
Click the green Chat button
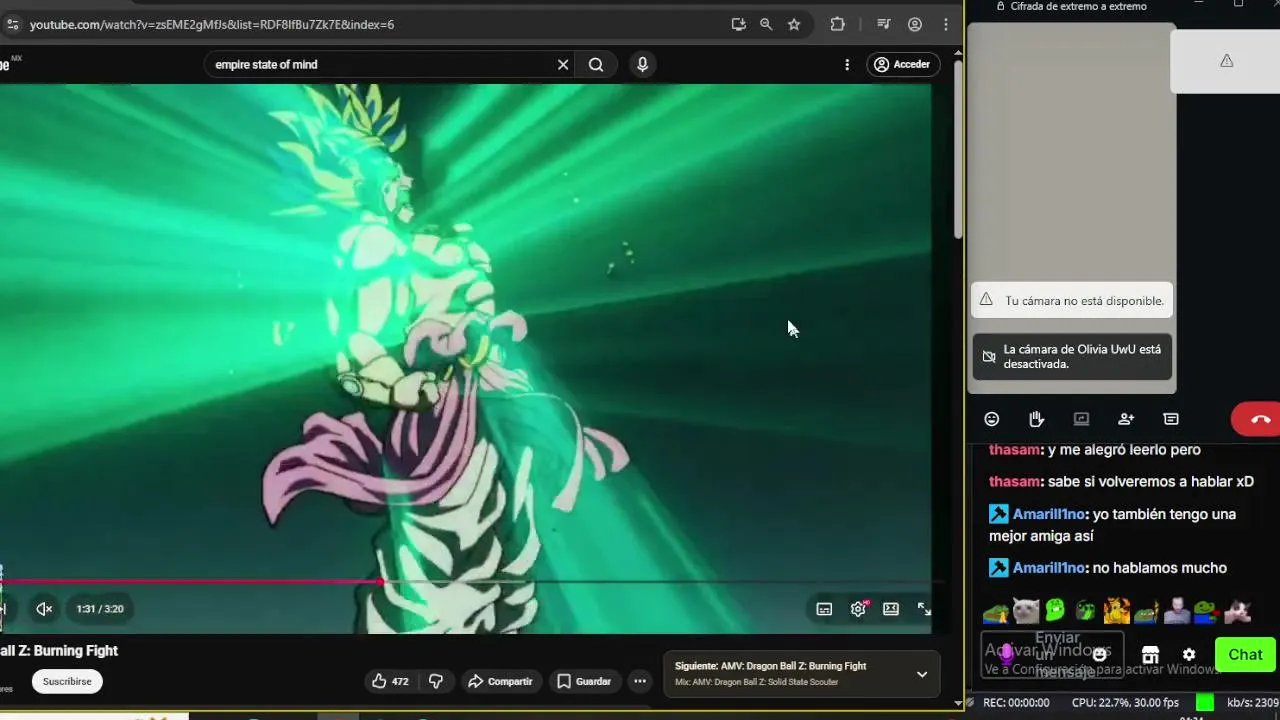pos(1245,654)
